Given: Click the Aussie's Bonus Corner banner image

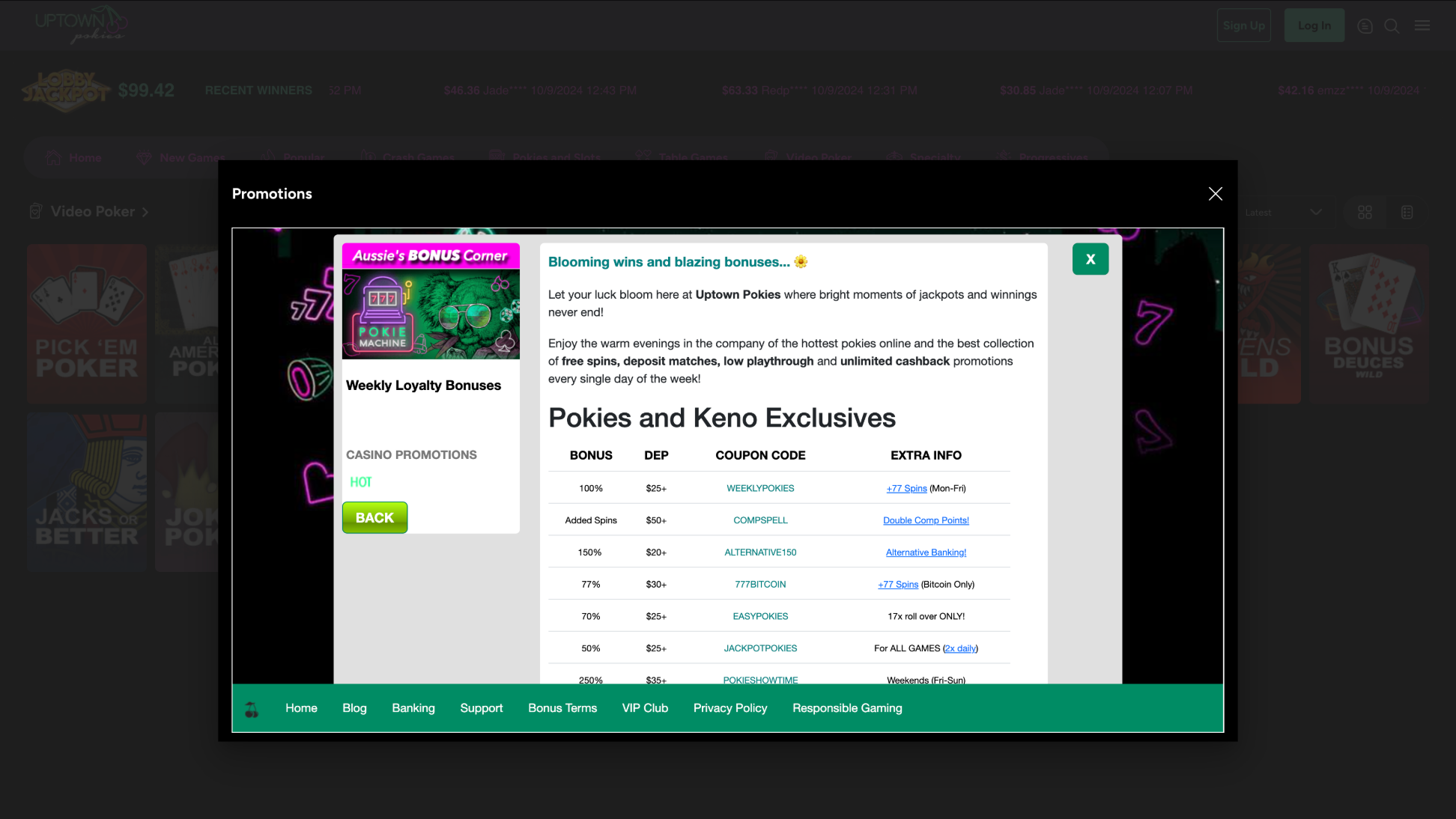Looking at the screenshot, I should pyautogui.click(x=431, y=301).
